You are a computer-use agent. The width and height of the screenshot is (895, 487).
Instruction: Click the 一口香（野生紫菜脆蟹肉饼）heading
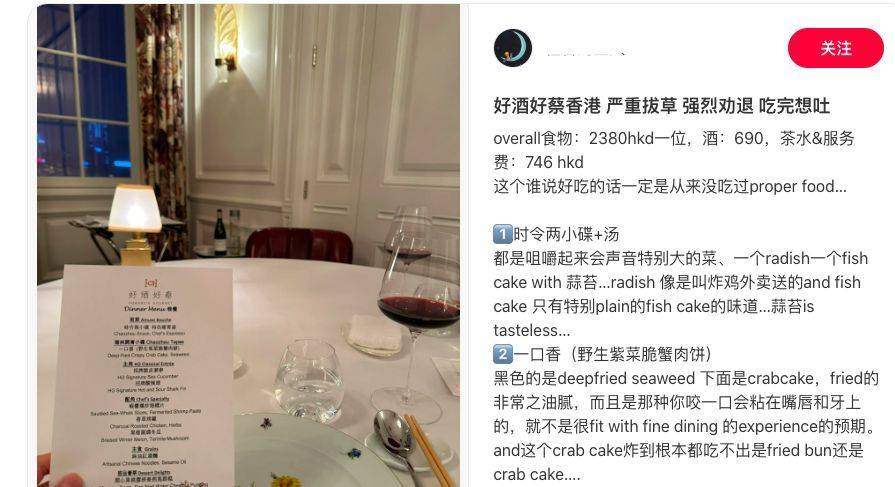click(x=613, y=354)
